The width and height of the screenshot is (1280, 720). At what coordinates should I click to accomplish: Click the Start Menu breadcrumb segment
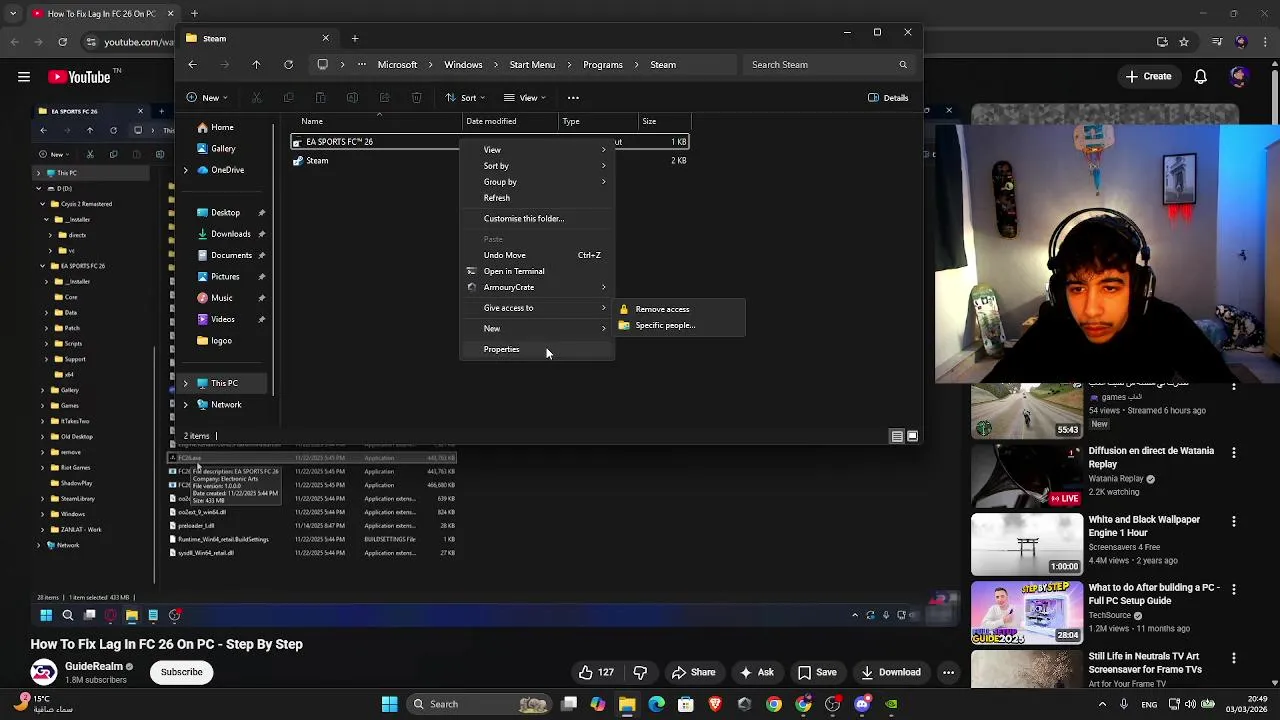coord(532,65)
